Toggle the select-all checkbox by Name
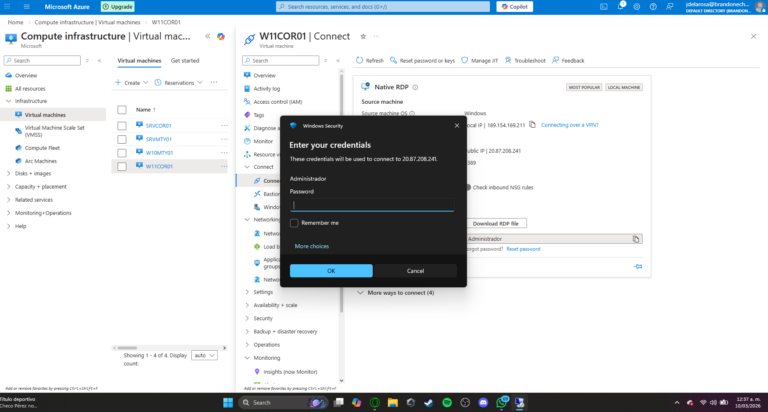 pyautogui.click(x=122, y=110)
